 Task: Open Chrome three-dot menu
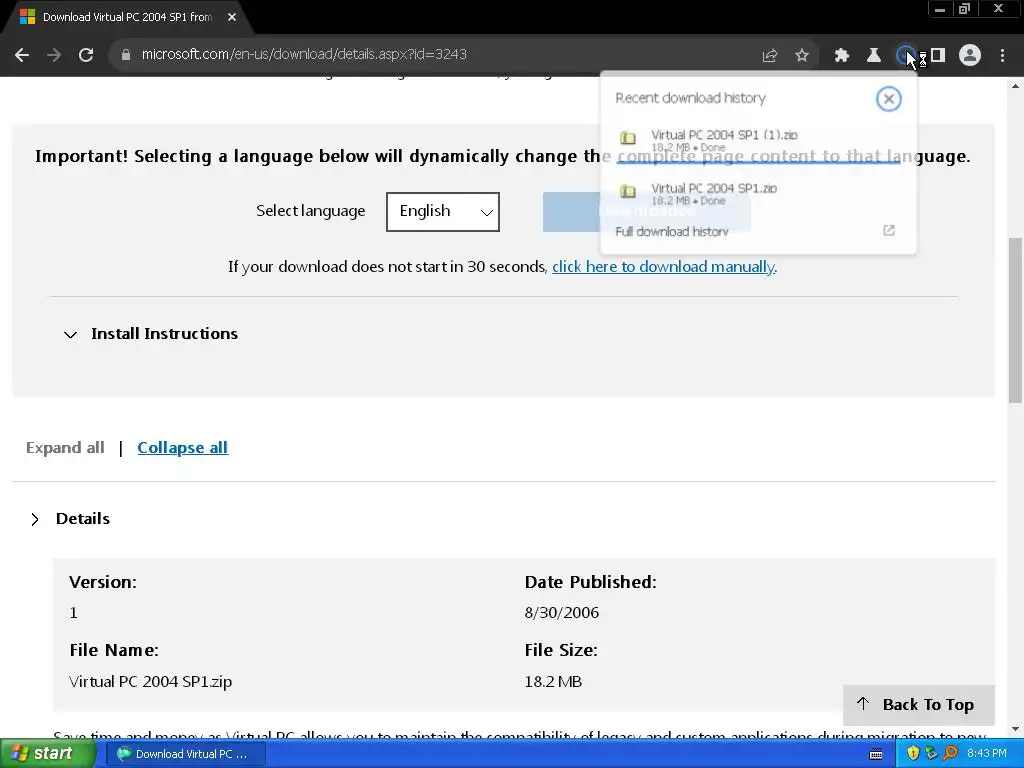click(x=1002, y=56)
